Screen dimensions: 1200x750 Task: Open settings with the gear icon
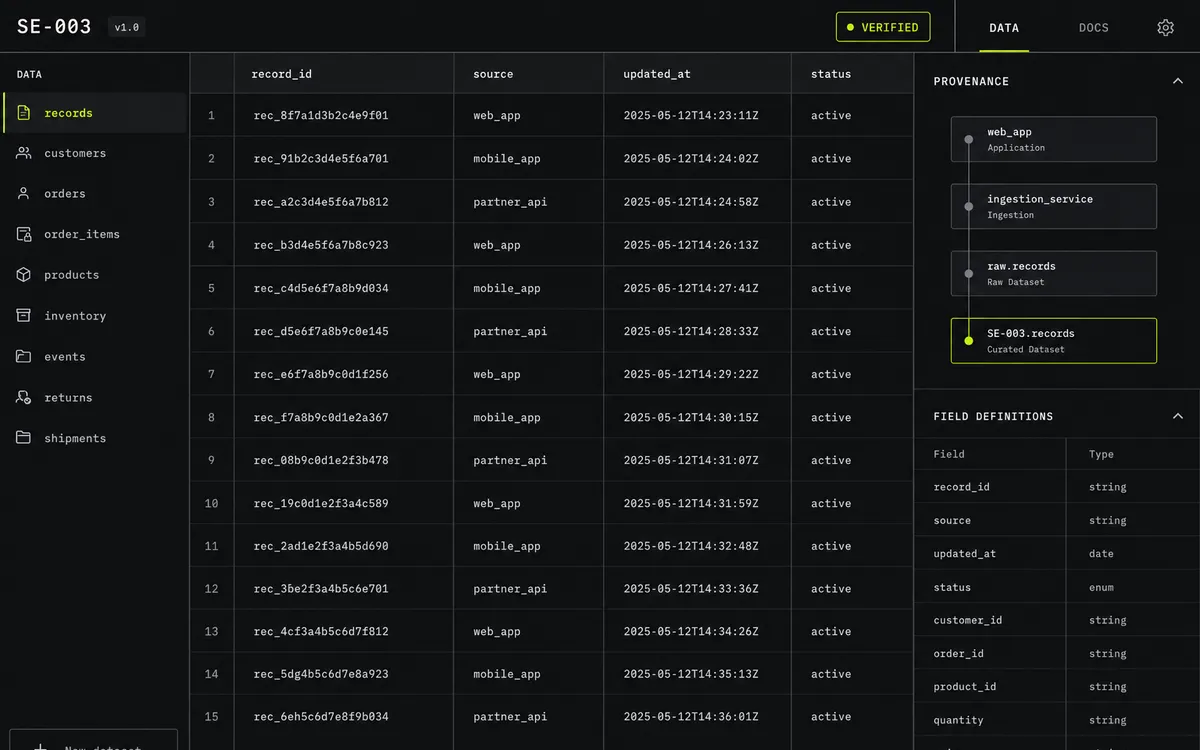[x=1165, y=27]
